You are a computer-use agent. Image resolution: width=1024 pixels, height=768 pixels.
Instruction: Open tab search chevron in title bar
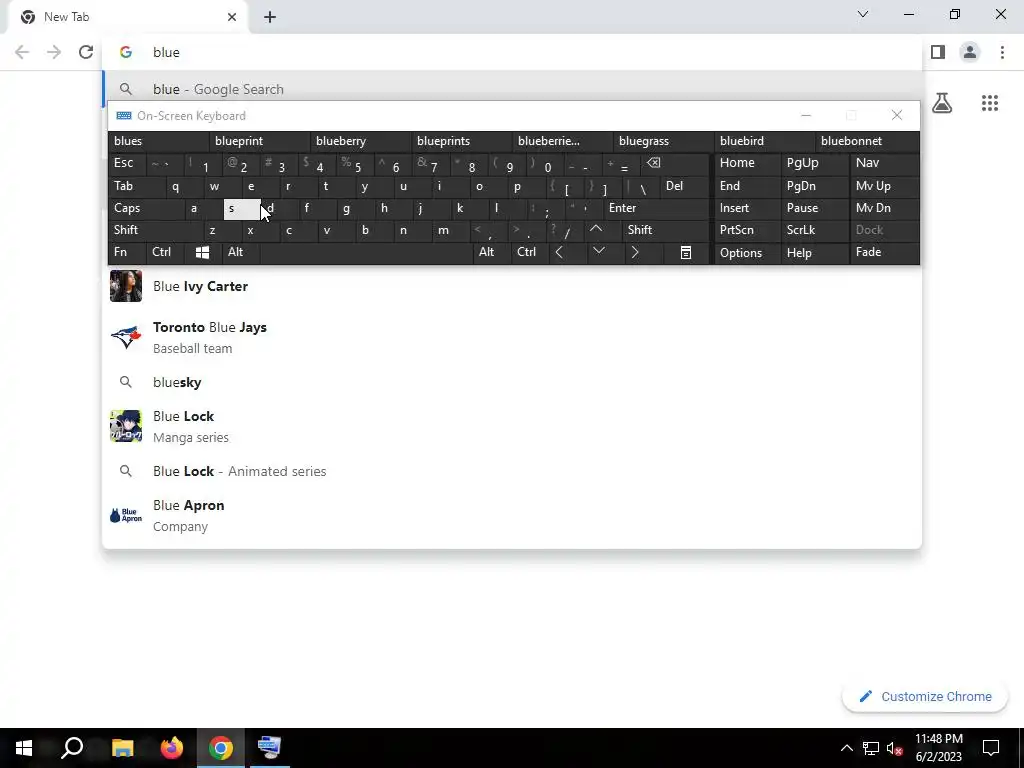[863, 14]
